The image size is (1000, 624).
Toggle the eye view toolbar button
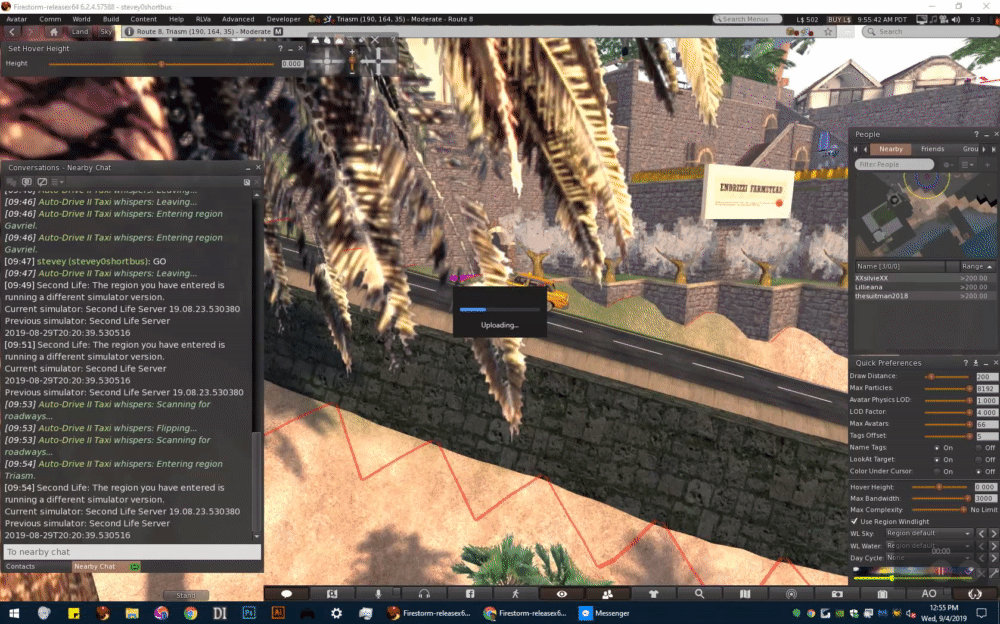tap(561, 593)
